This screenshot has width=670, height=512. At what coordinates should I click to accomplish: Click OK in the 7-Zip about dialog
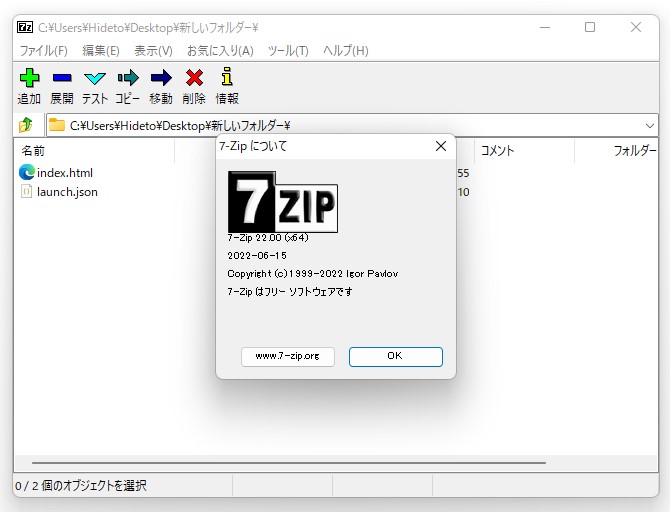(x=396, y=356)
